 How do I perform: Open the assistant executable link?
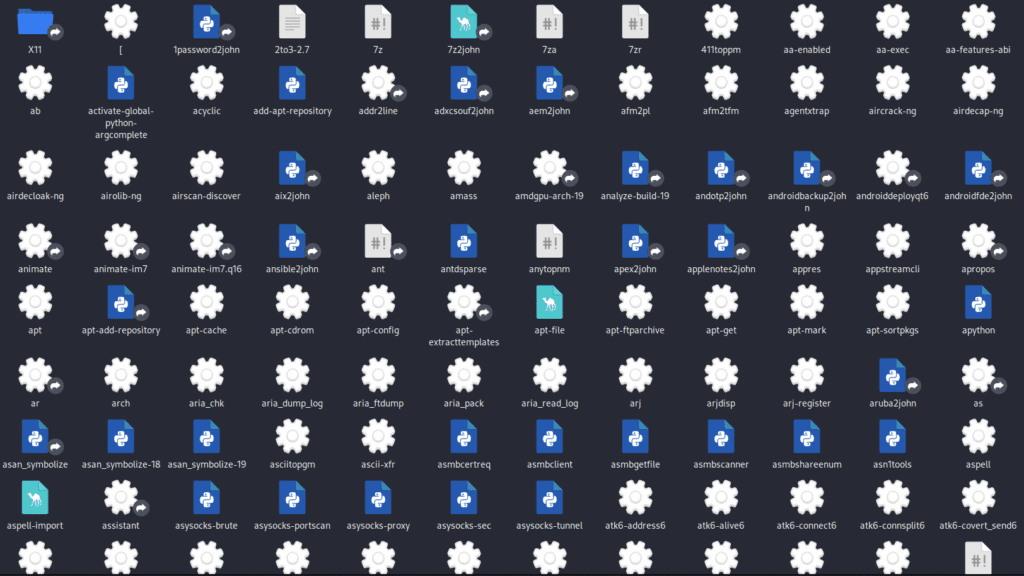(x=121, y=497)
